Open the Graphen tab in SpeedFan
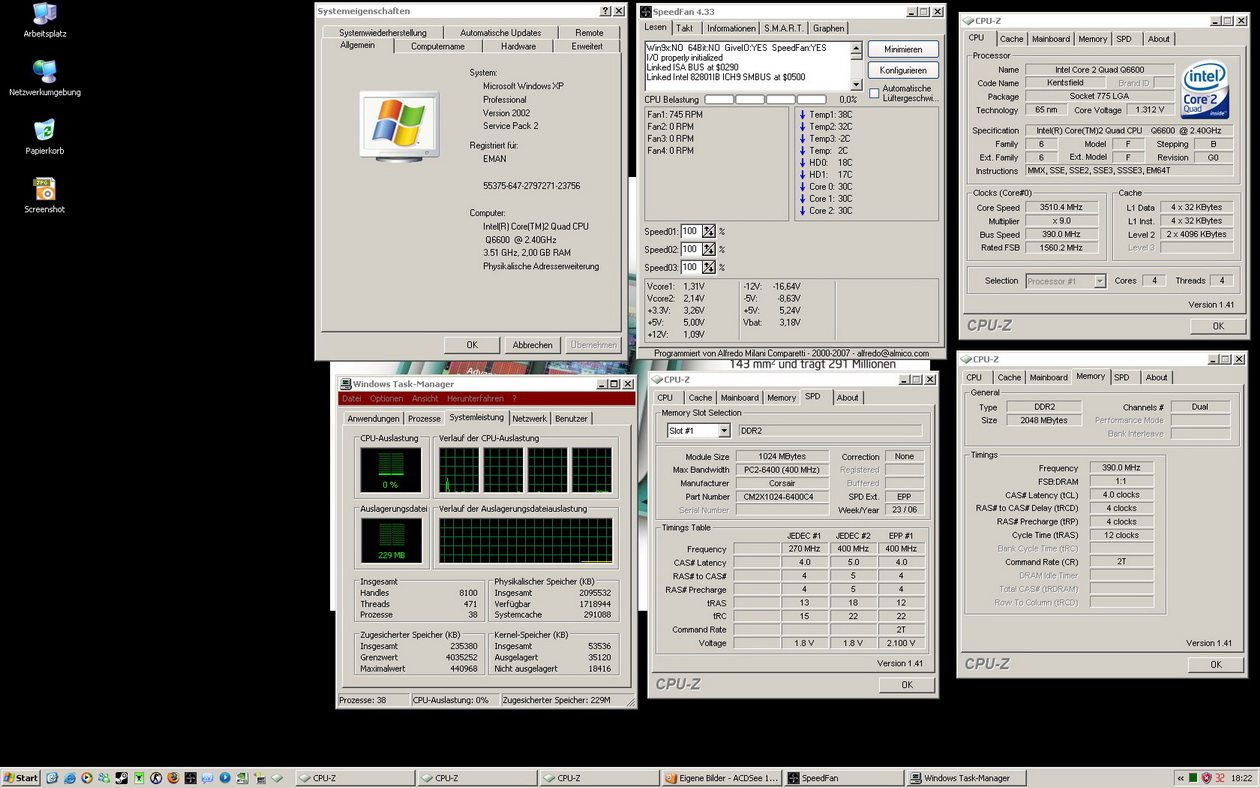 click(x=829, y=28)
